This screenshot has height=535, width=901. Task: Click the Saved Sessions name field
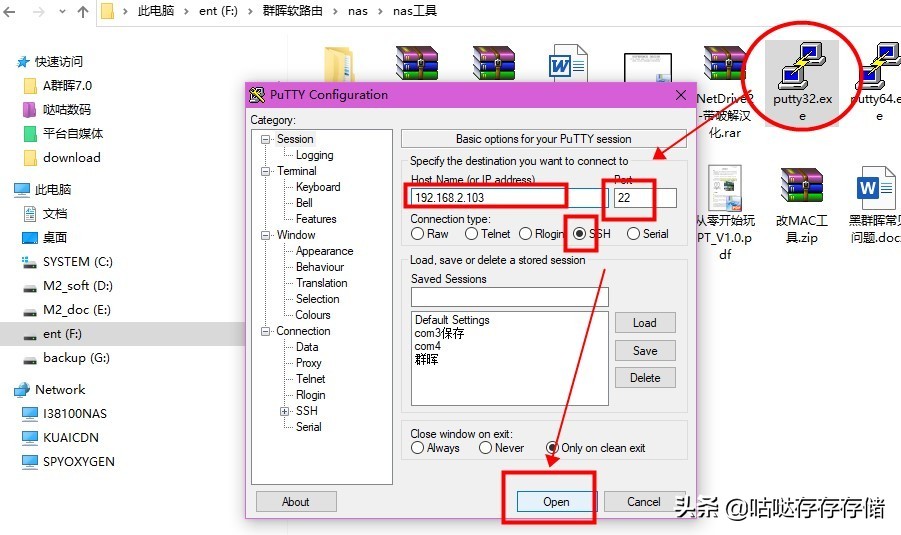510,297
